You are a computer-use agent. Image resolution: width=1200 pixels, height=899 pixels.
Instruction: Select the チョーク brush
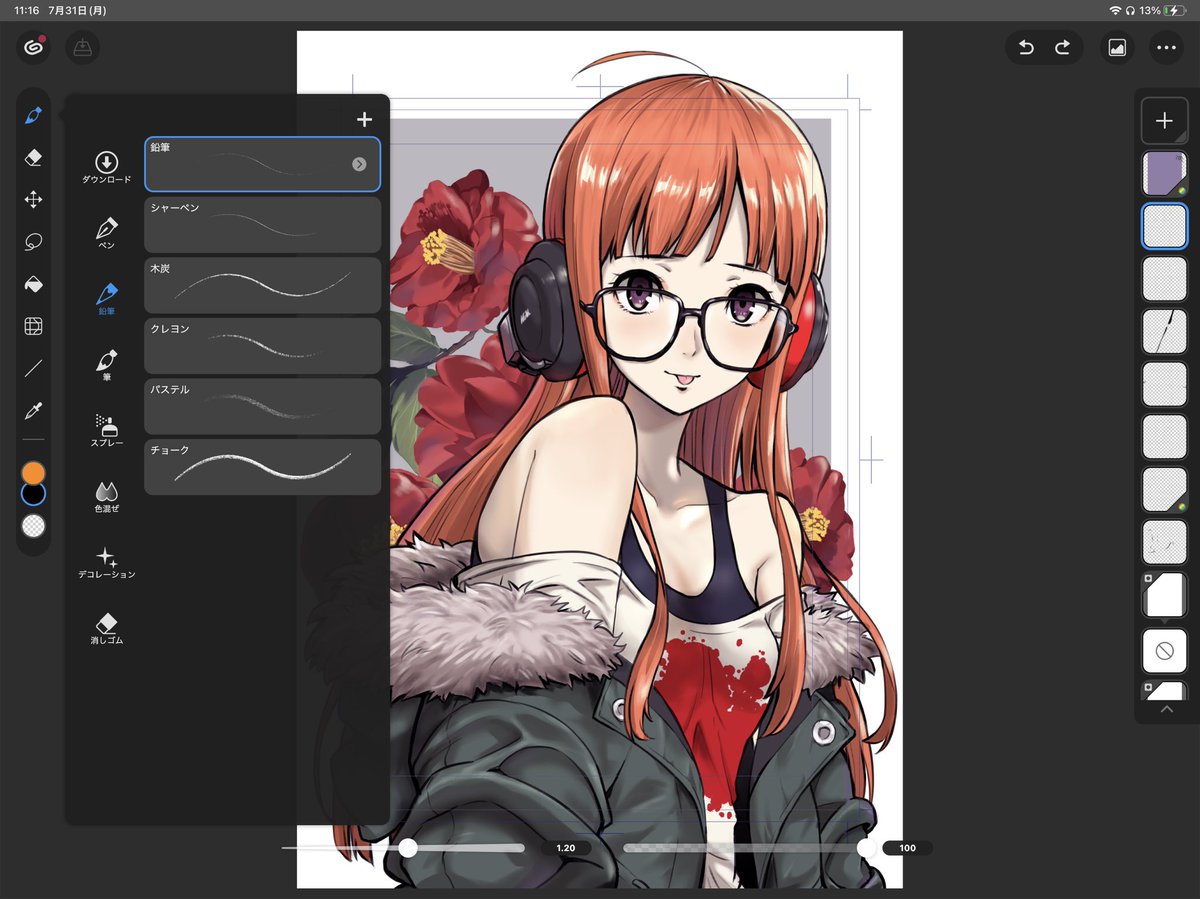point(262,467)
